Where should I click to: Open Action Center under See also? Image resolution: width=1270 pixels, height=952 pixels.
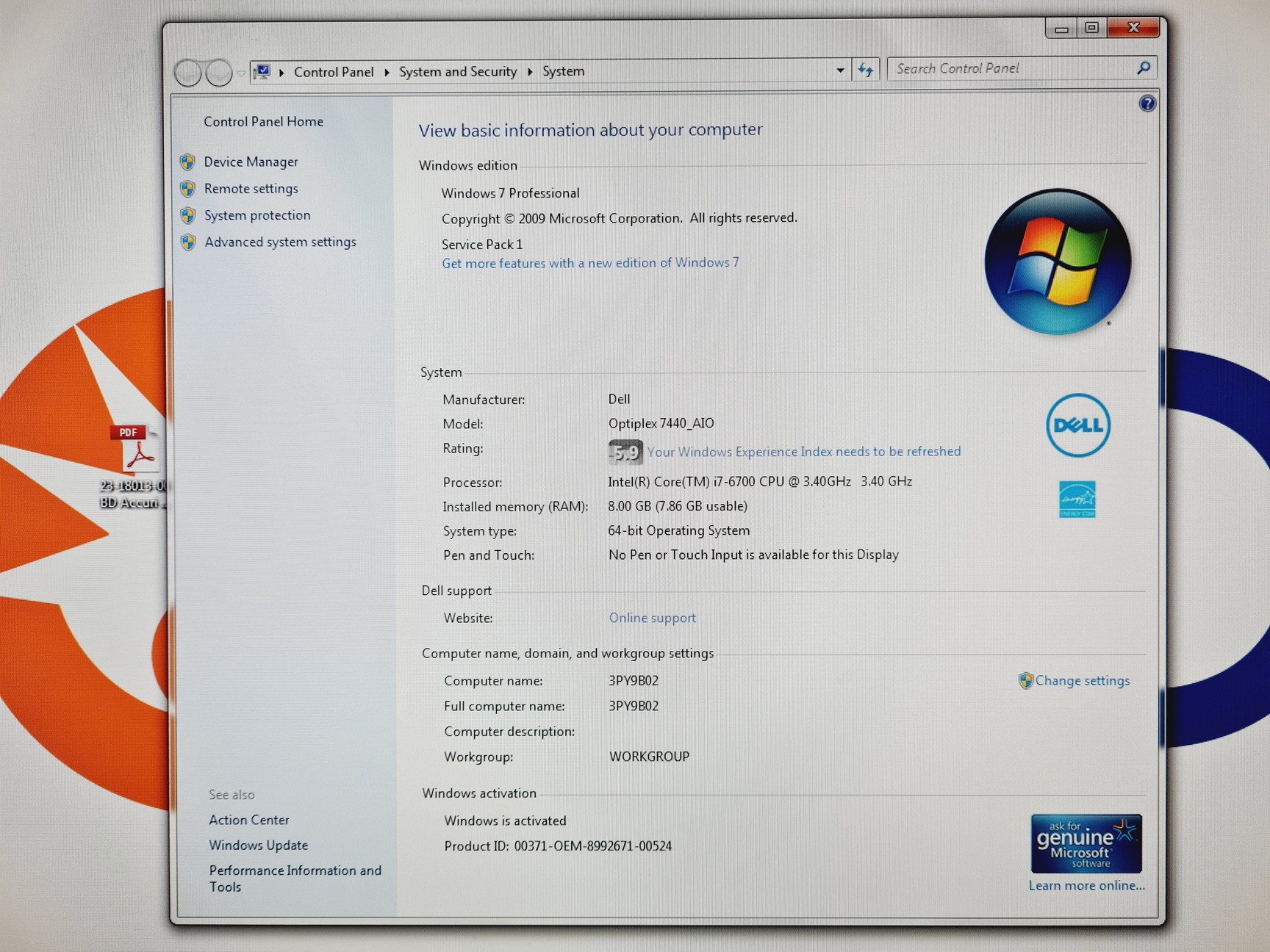click(x=249, y=820)
